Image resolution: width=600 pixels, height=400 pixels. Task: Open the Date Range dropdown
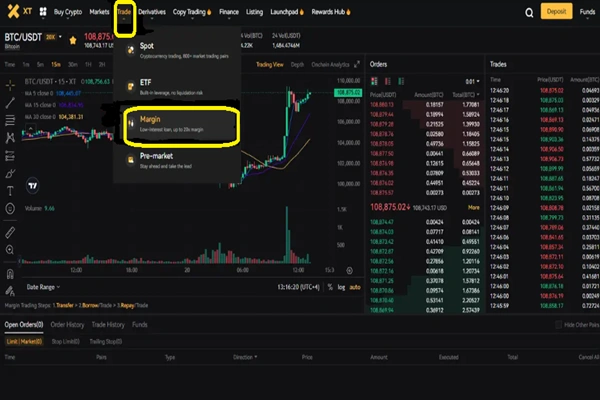(43, 287)
